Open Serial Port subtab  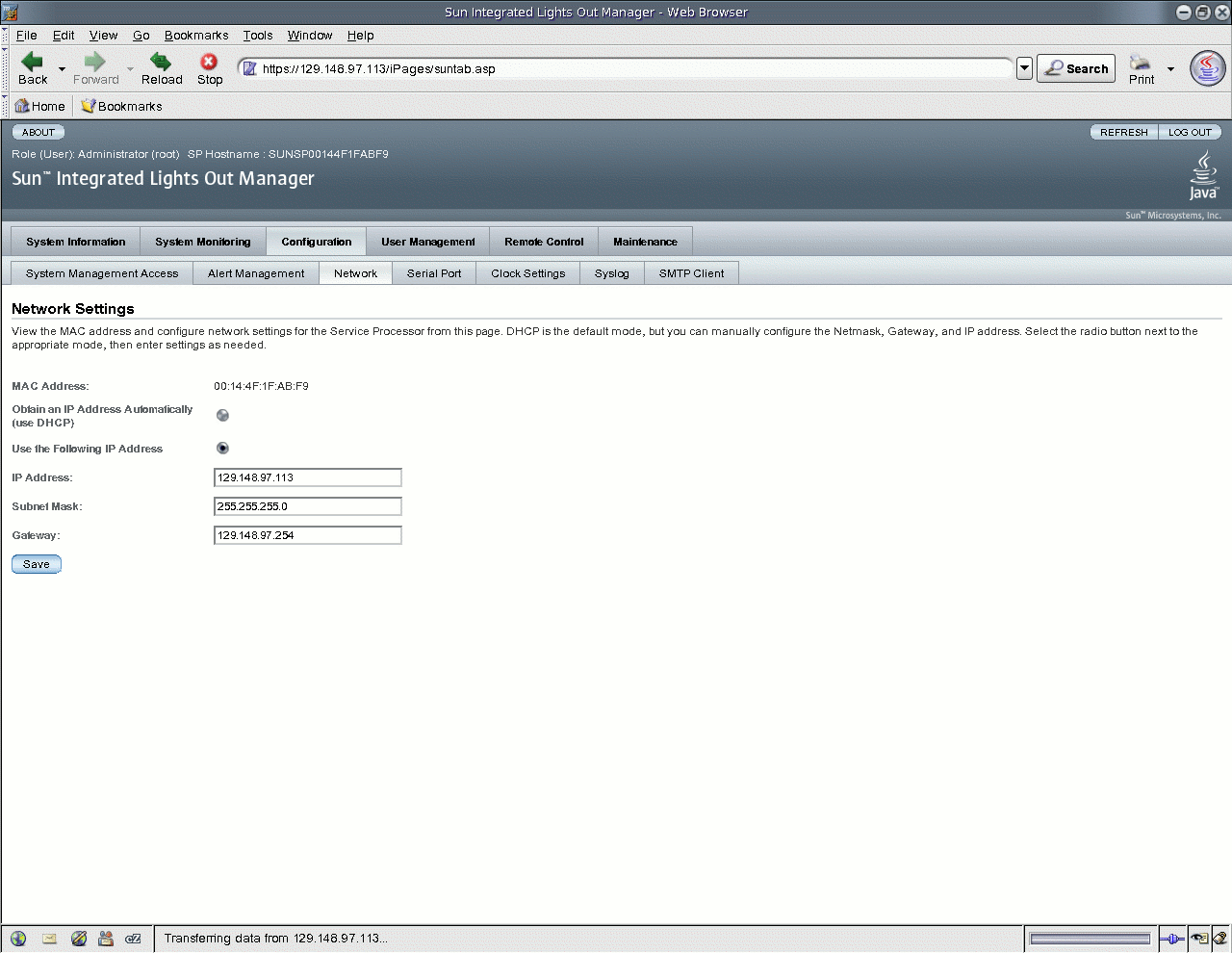pos(434,273)
